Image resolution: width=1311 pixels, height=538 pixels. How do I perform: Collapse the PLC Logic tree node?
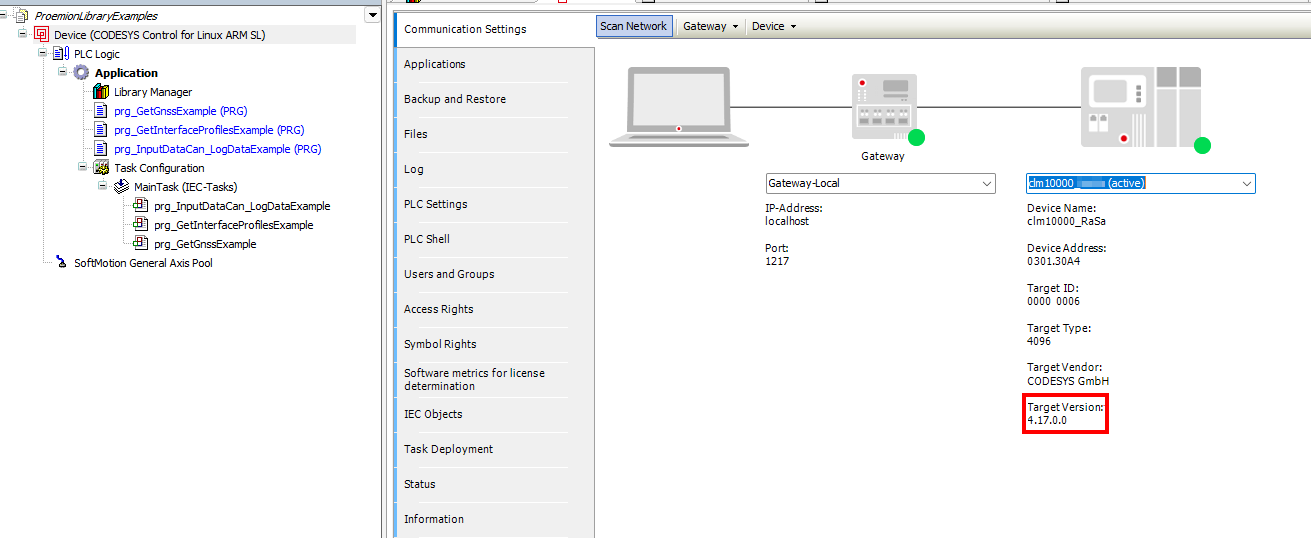tap(43, 53)
